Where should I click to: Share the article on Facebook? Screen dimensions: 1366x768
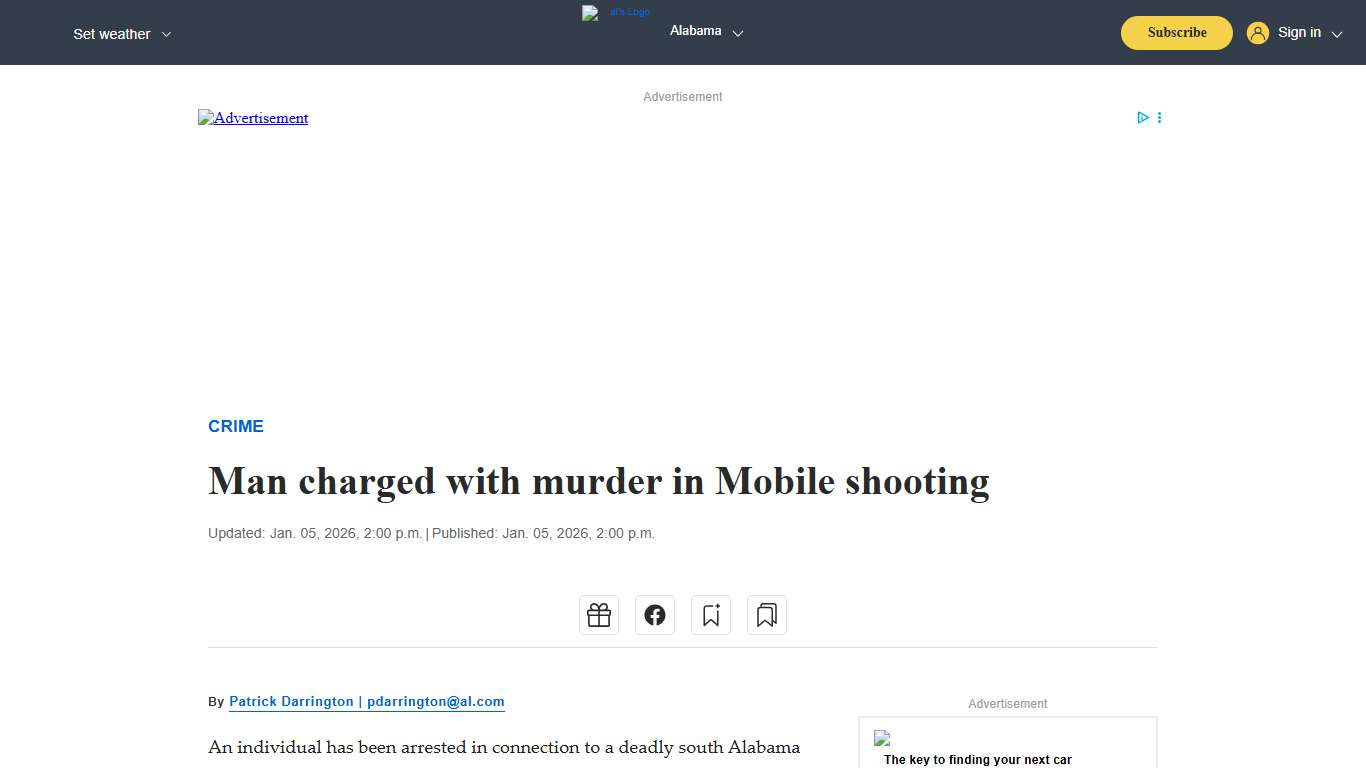coord(654,614)
